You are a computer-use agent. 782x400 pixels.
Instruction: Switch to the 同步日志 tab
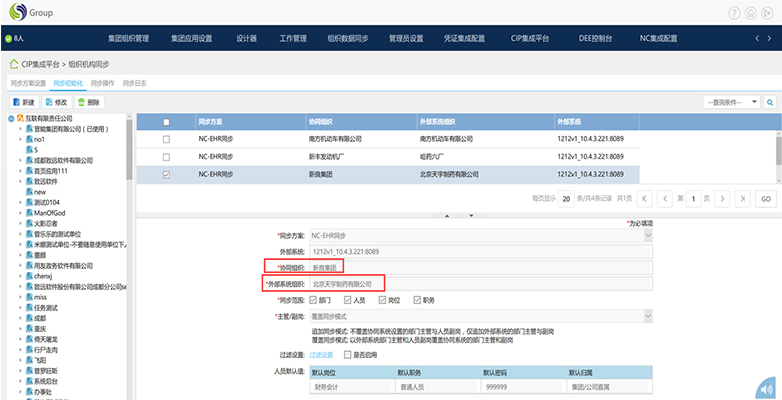(134, 83)
